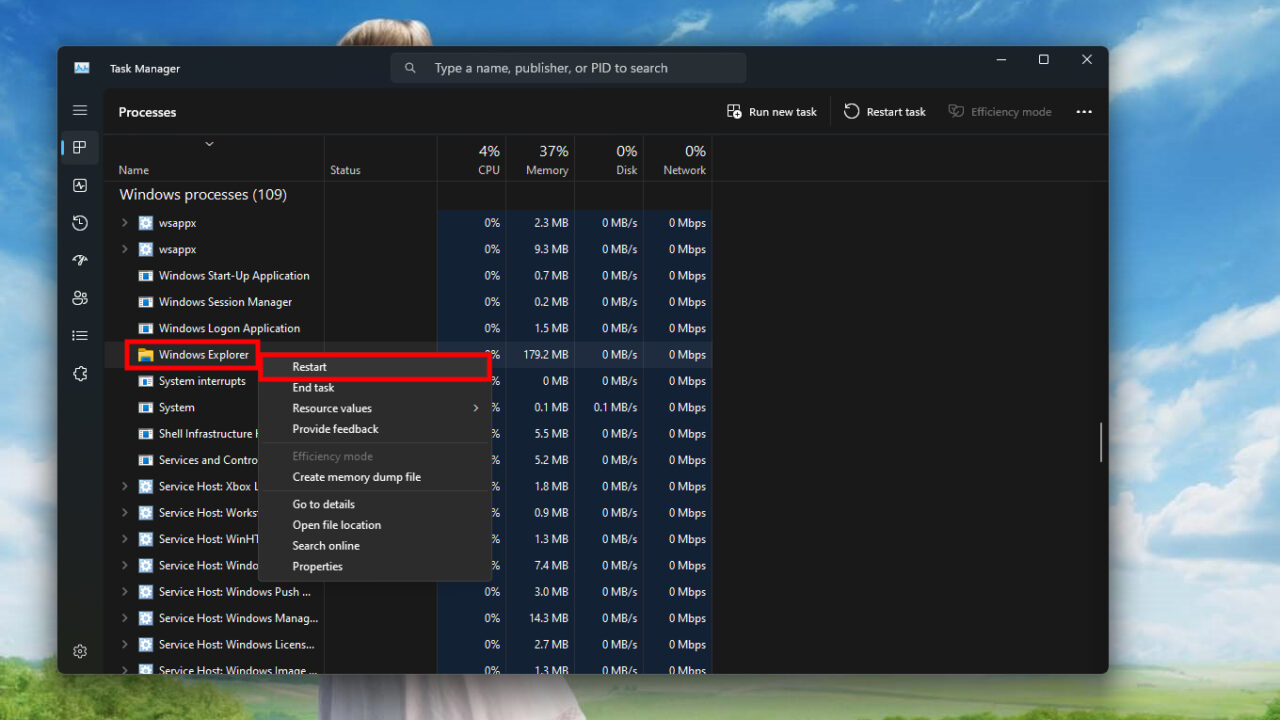Click the search magnifier icon
Image resolution: width=1280 pixels, height=720 pixels.
pyautogui.click(x=409, y=67)
